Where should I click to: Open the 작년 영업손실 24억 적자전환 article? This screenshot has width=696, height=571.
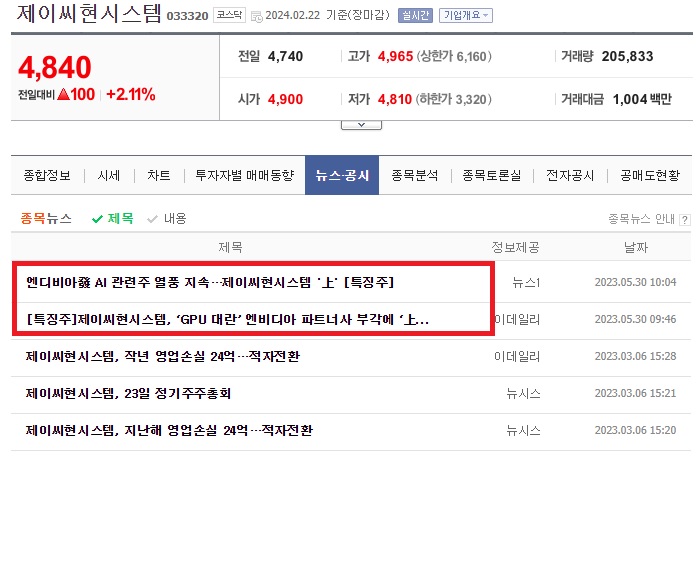click(163, 356)
